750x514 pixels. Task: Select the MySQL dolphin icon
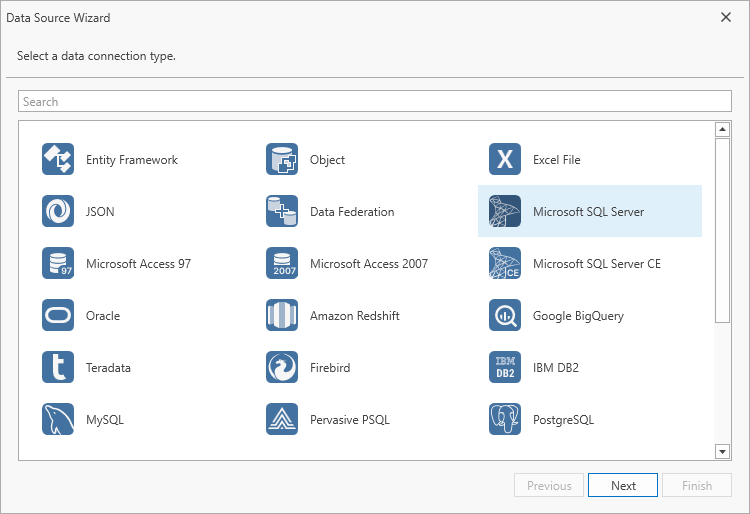[x=58, y=419]
